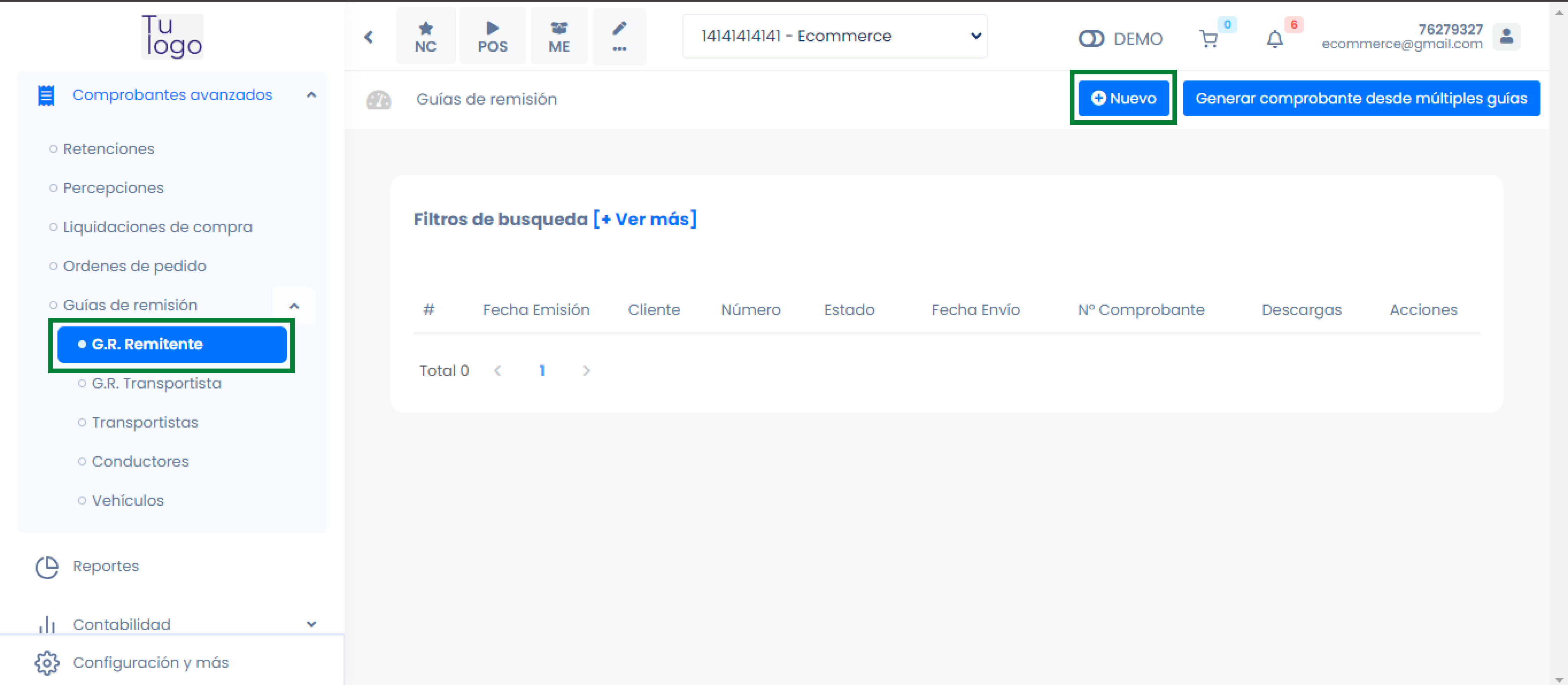Click the ME clothing icon in the toolbar
Viewport: 1568px width, 685px height.
pyautogui.click(x=558, y=35)
